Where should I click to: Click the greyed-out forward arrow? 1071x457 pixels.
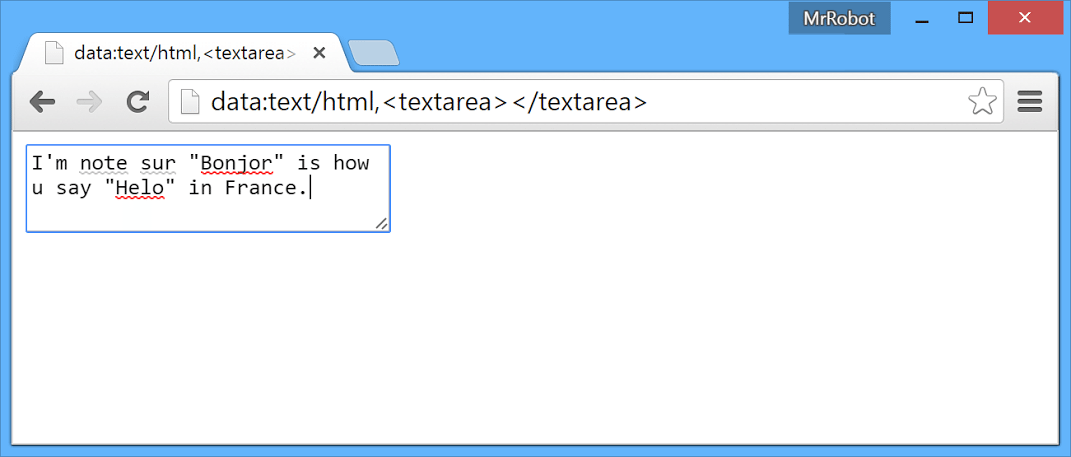[89, 102]
